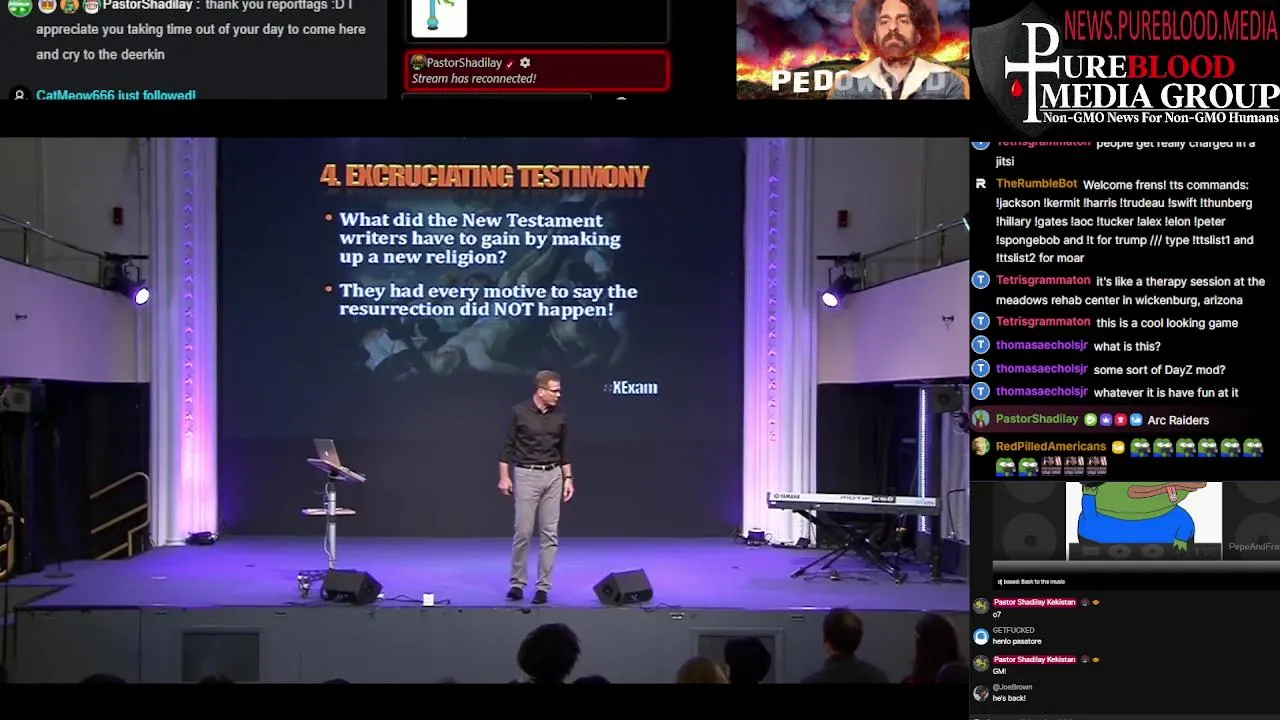Screen dimensions: 1280x720
Task: Click thomasaecholsjr avatar beside 'whatever it is have fun'
Action: point(981,392)
